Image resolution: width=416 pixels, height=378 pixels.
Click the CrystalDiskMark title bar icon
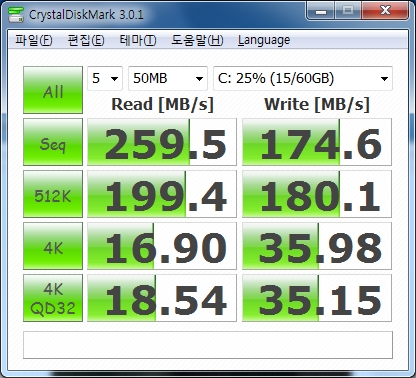click(16, 14)
